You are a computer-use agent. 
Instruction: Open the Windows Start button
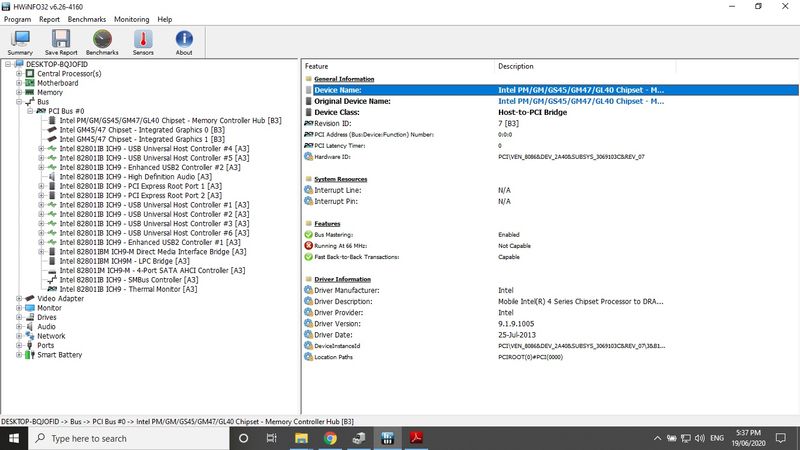(x=14, y=438)
